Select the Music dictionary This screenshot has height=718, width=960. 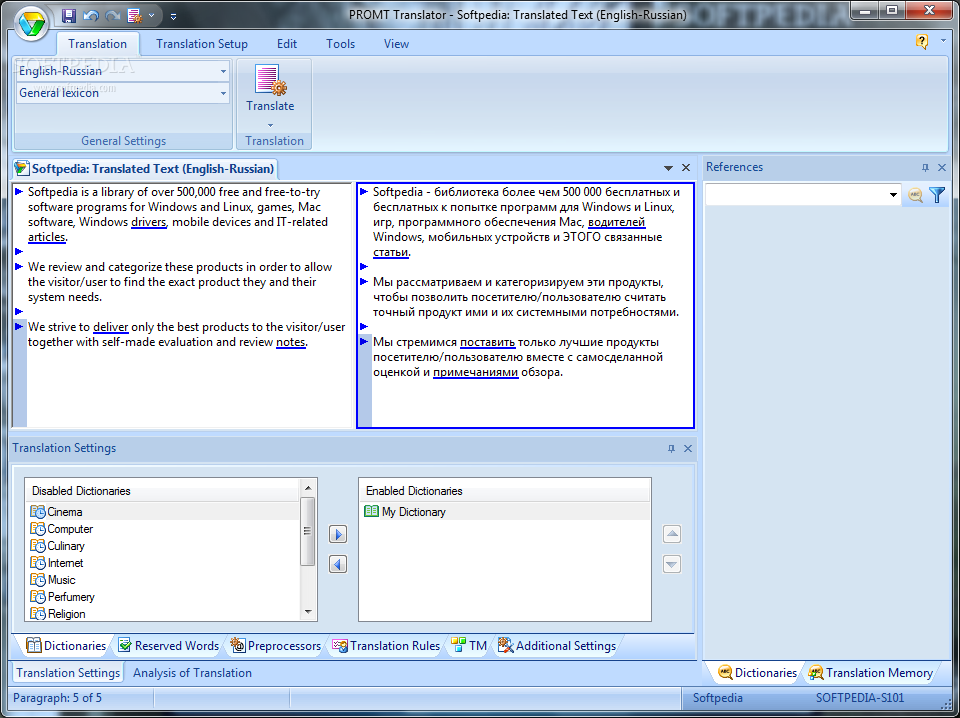(x=162, y=580)
